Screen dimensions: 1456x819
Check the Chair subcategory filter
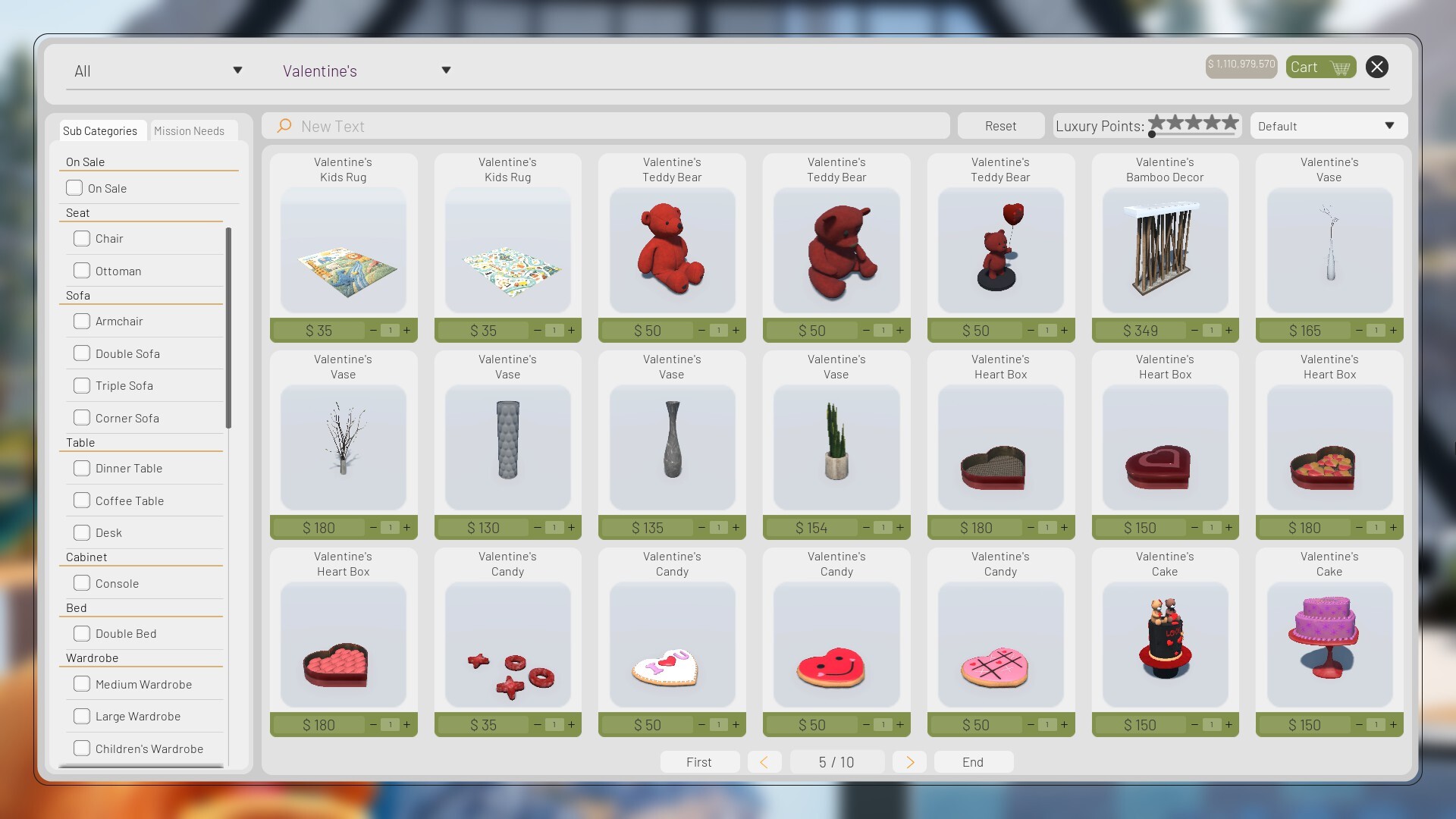click(82, 238)
